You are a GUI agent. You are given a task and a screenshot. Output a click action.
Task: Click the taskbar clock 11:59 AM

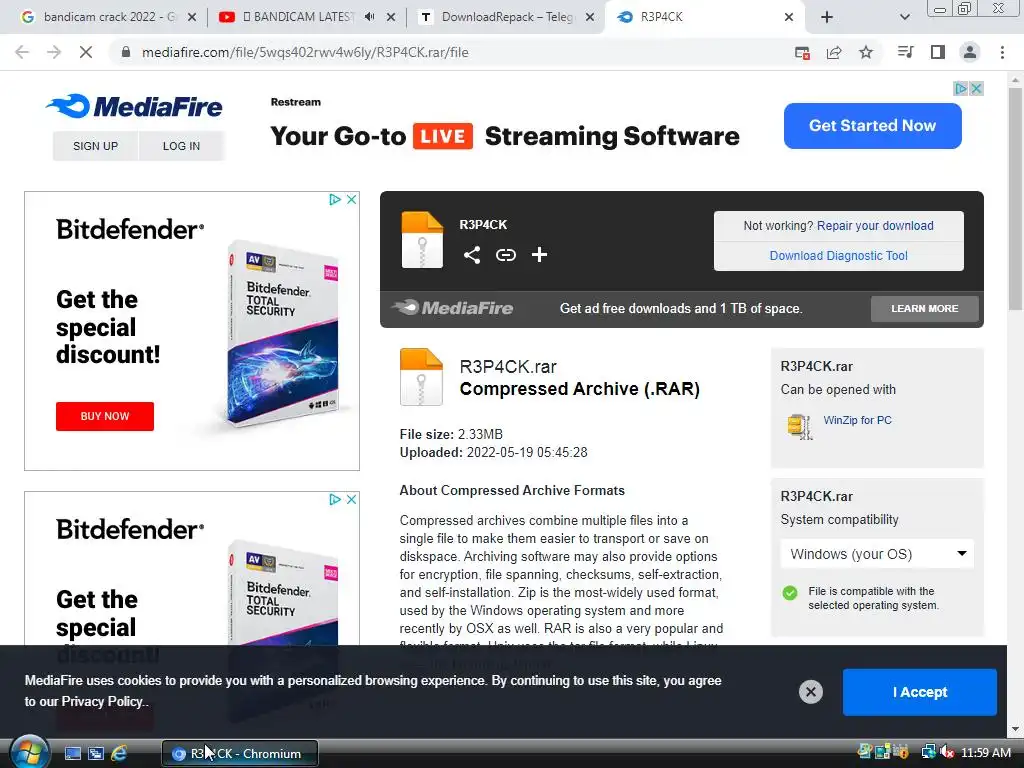986,752
